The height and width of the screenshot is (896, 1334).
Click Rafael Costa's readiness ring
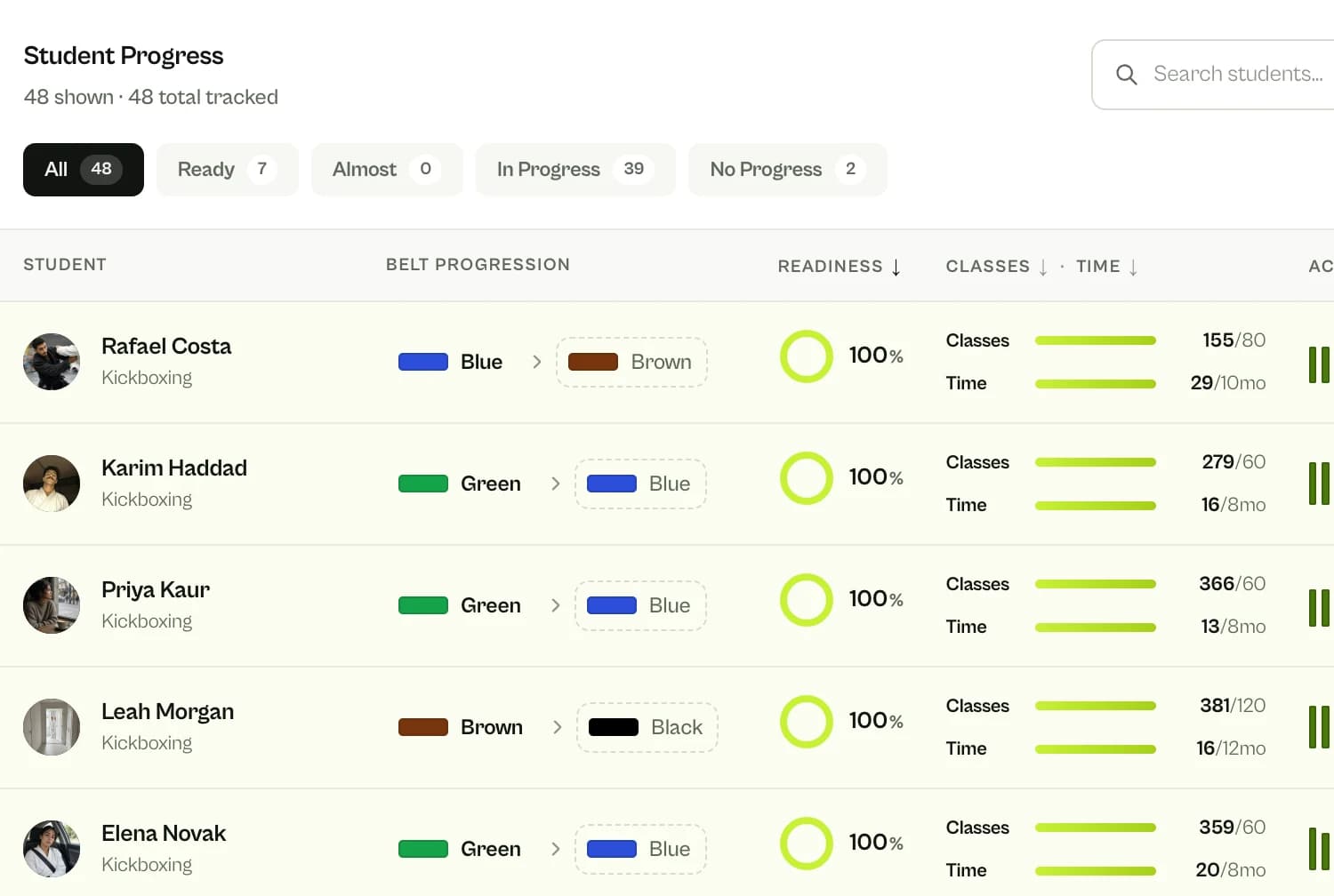(807, 356)
